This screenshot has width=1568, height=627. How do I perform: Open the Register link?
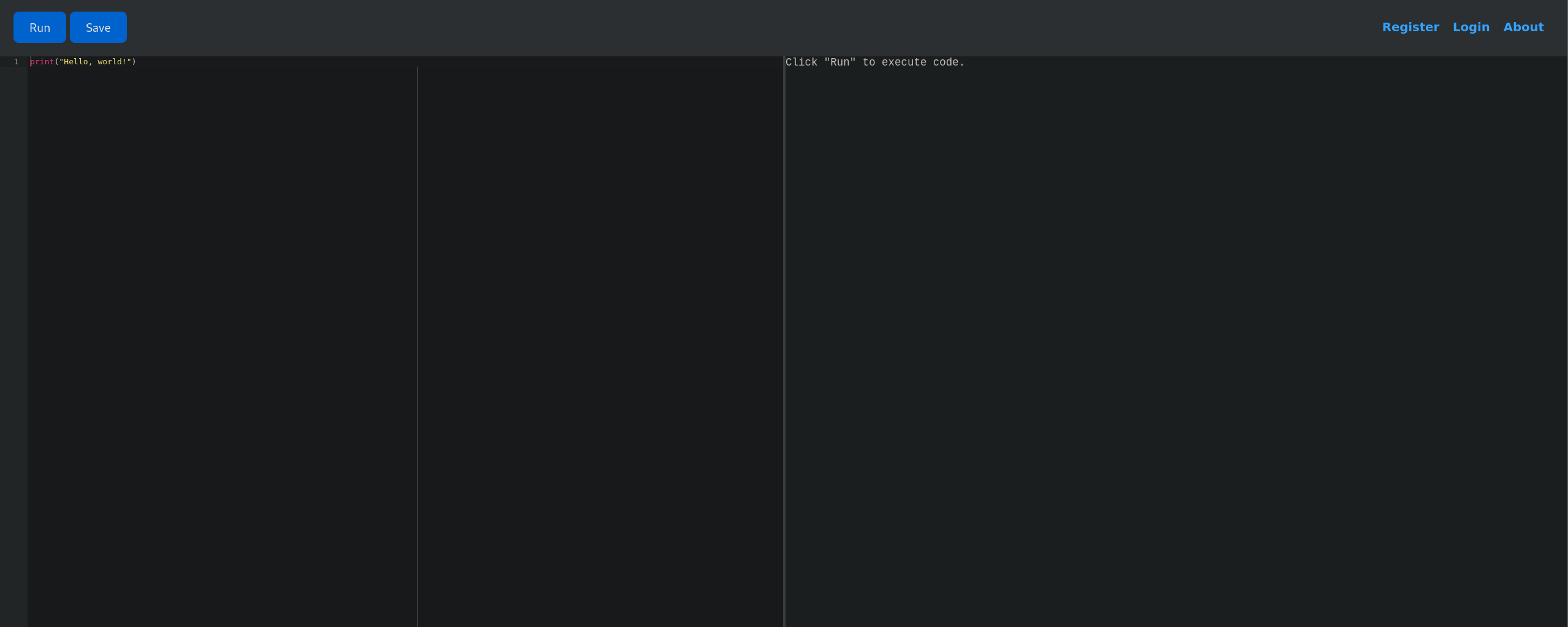coord(1411,27)
